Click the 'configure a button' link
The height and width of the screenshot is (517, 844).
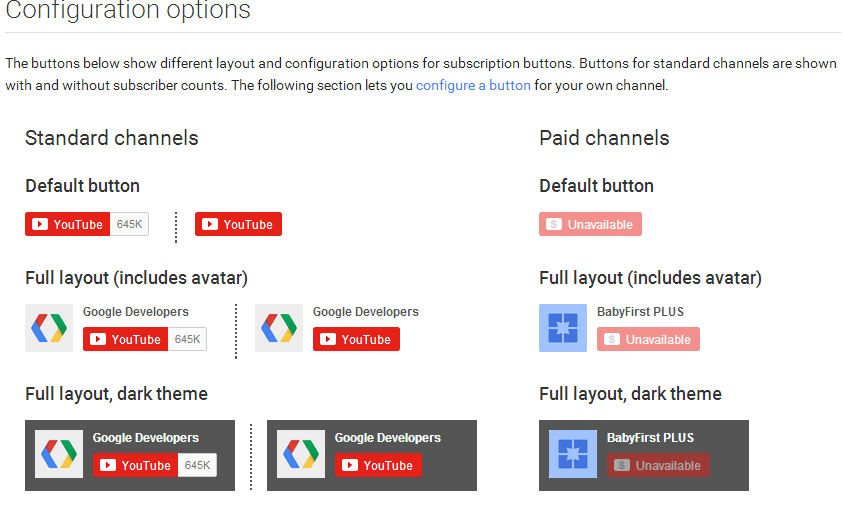tap(473, 85)
